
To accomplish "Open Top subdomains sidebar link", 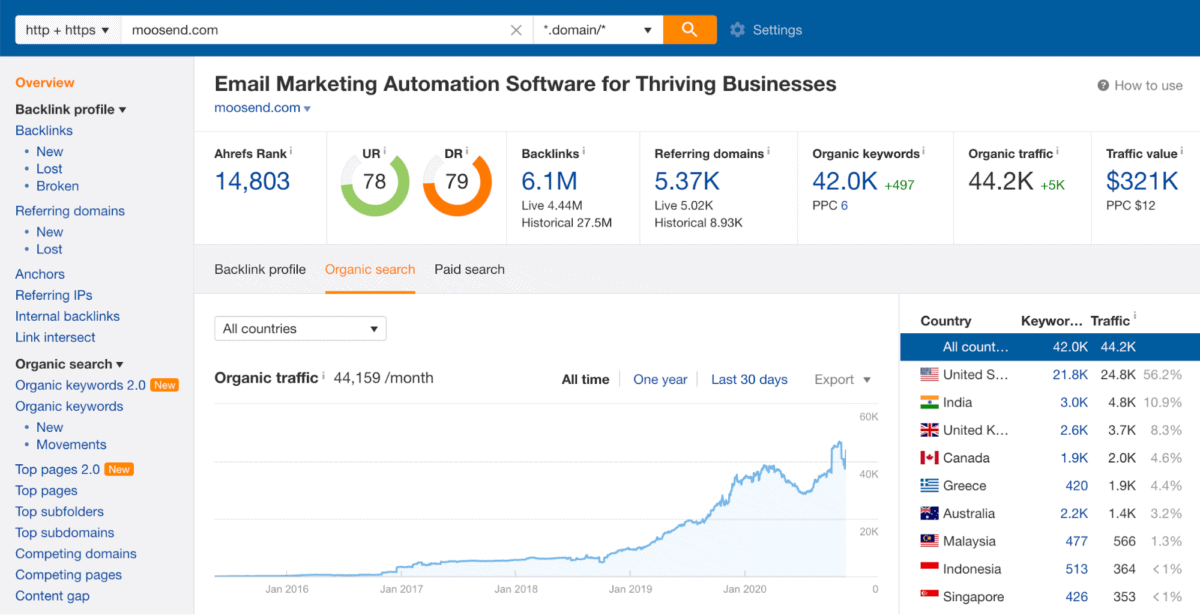I will click(x=65, y=533).
